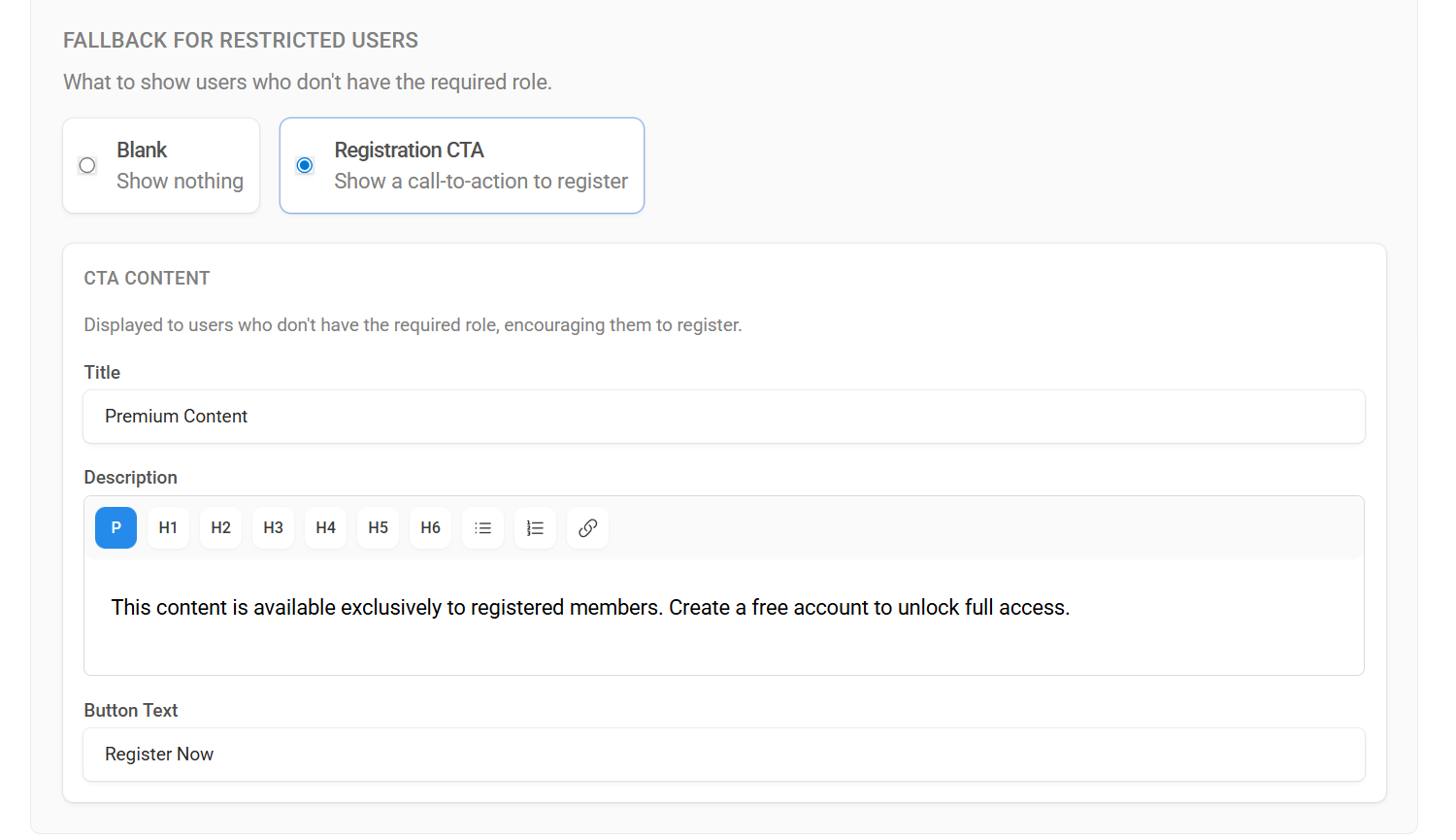Apply Heading 4 formatting
This screenshot has height=840, width=1456.
pos(325,527)
